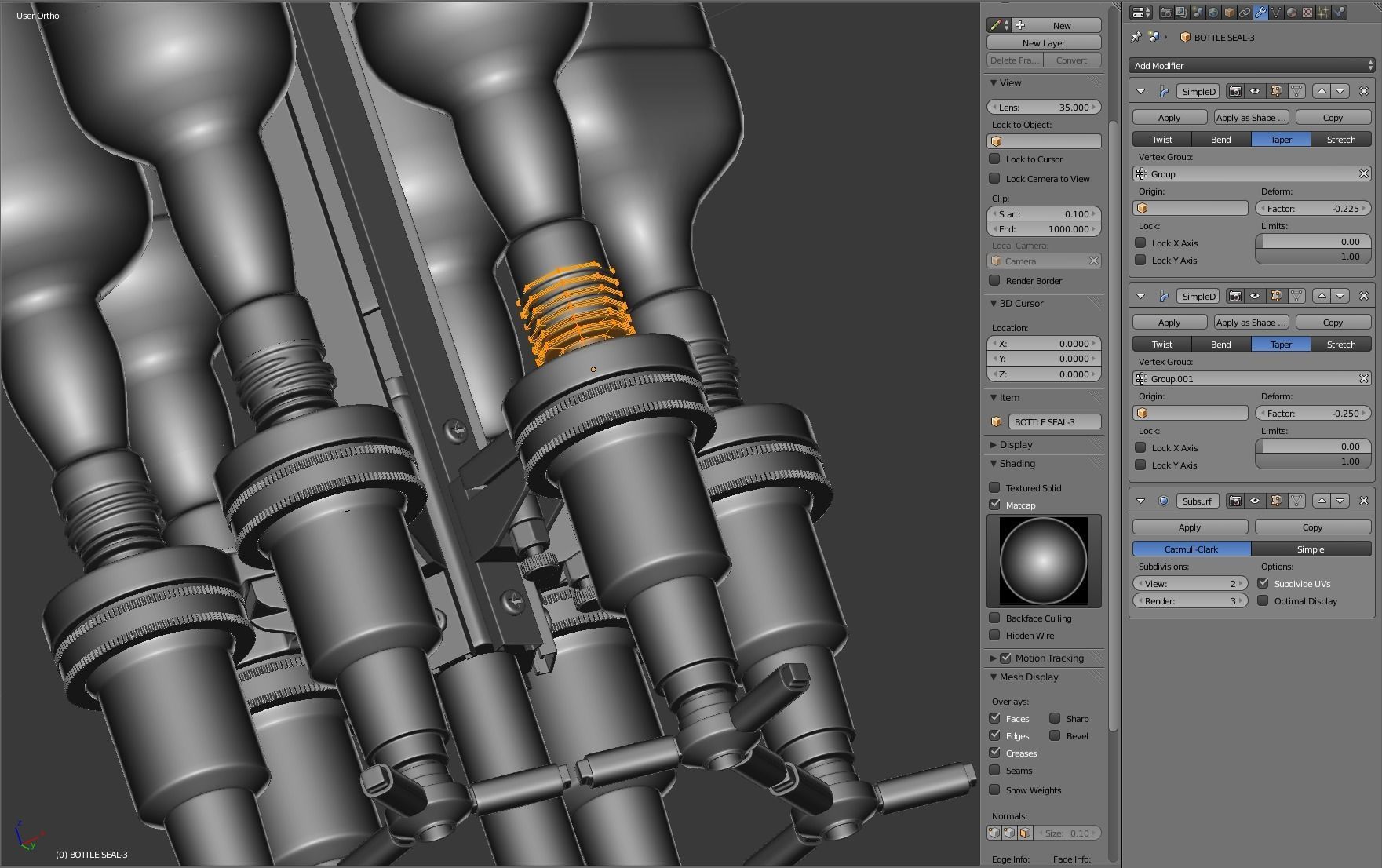This screenshot has width=1382, height=868.
Task: Open the Add Modifier dropdown
Action: 1252,66
